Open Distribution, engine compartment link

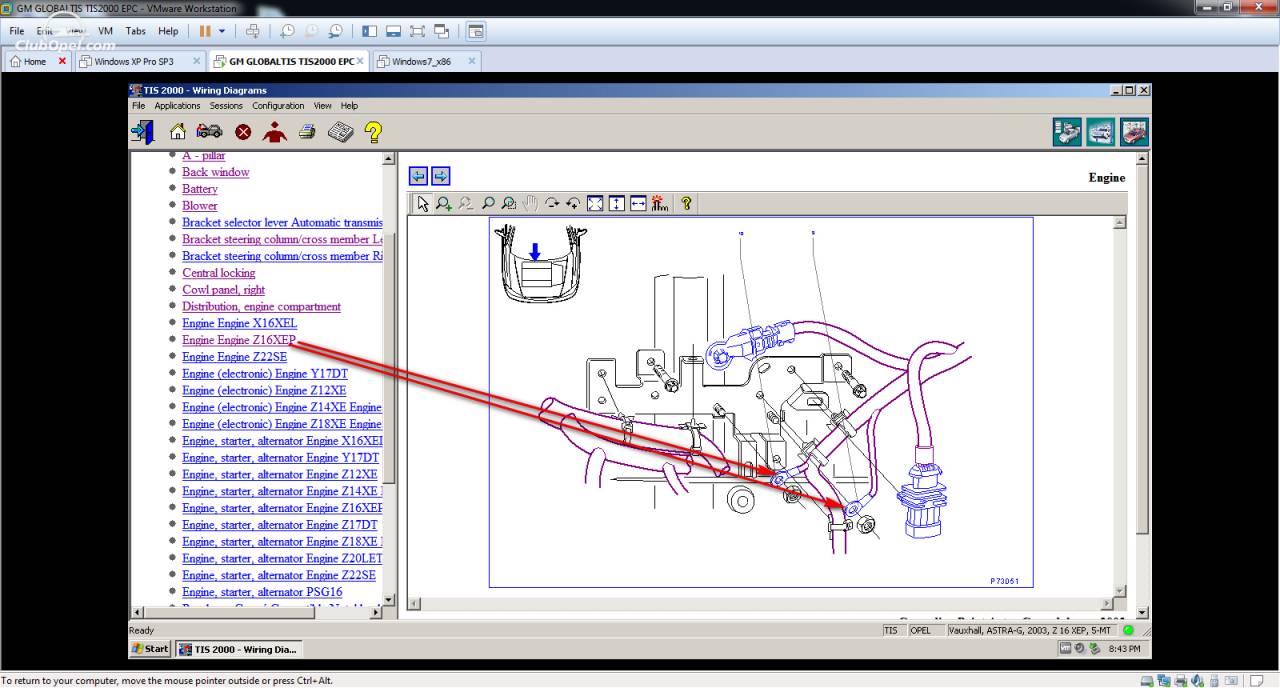click(262, 307)
